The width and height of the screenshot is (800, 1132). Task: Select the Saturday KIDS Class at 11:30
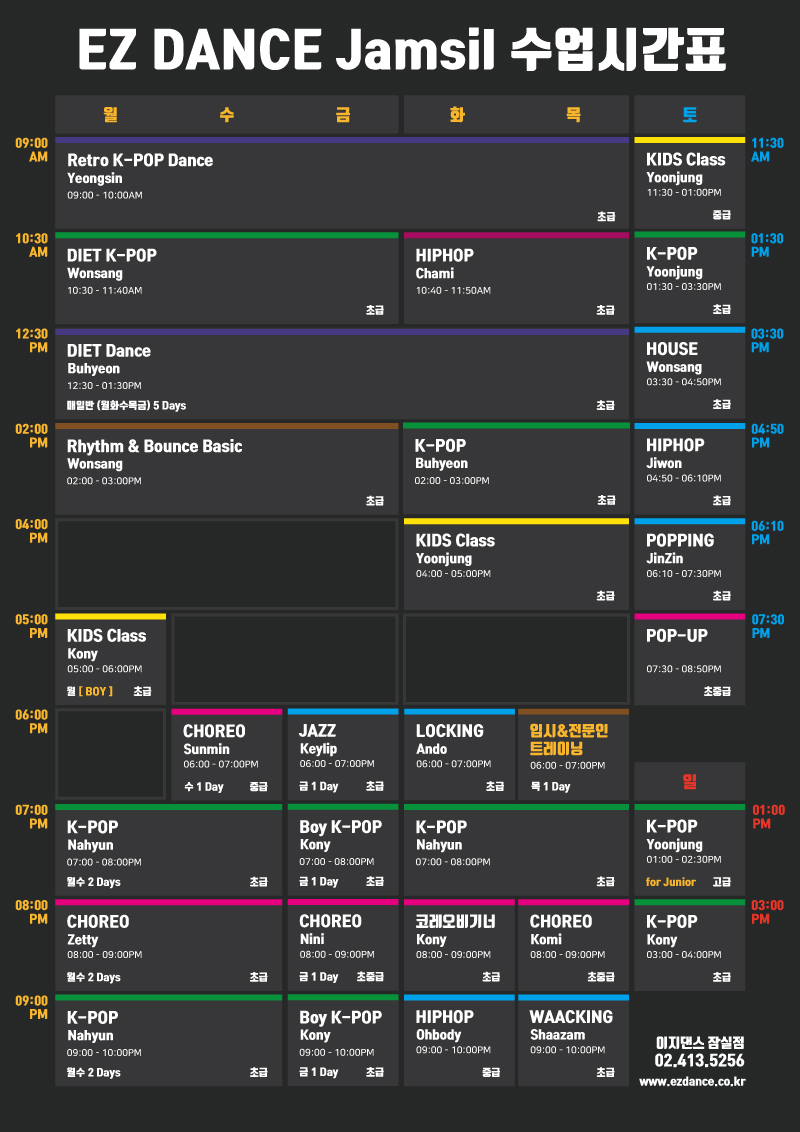pyautogui.click(x=690, y=183)
